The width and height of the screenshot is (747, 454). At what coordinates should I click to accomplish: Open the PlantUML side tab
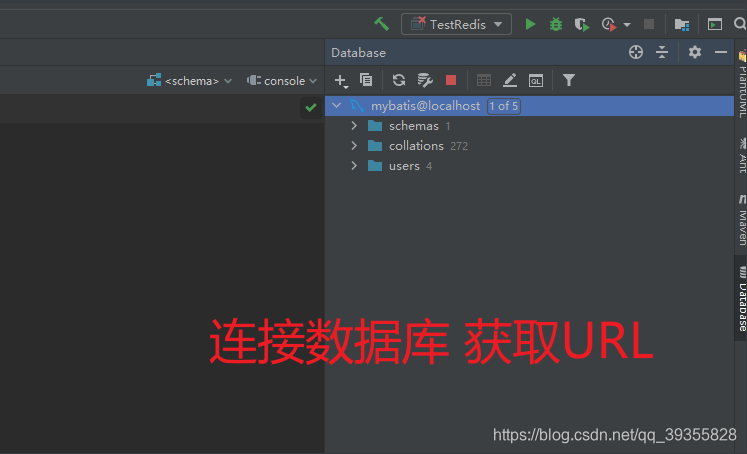[742, 85]
